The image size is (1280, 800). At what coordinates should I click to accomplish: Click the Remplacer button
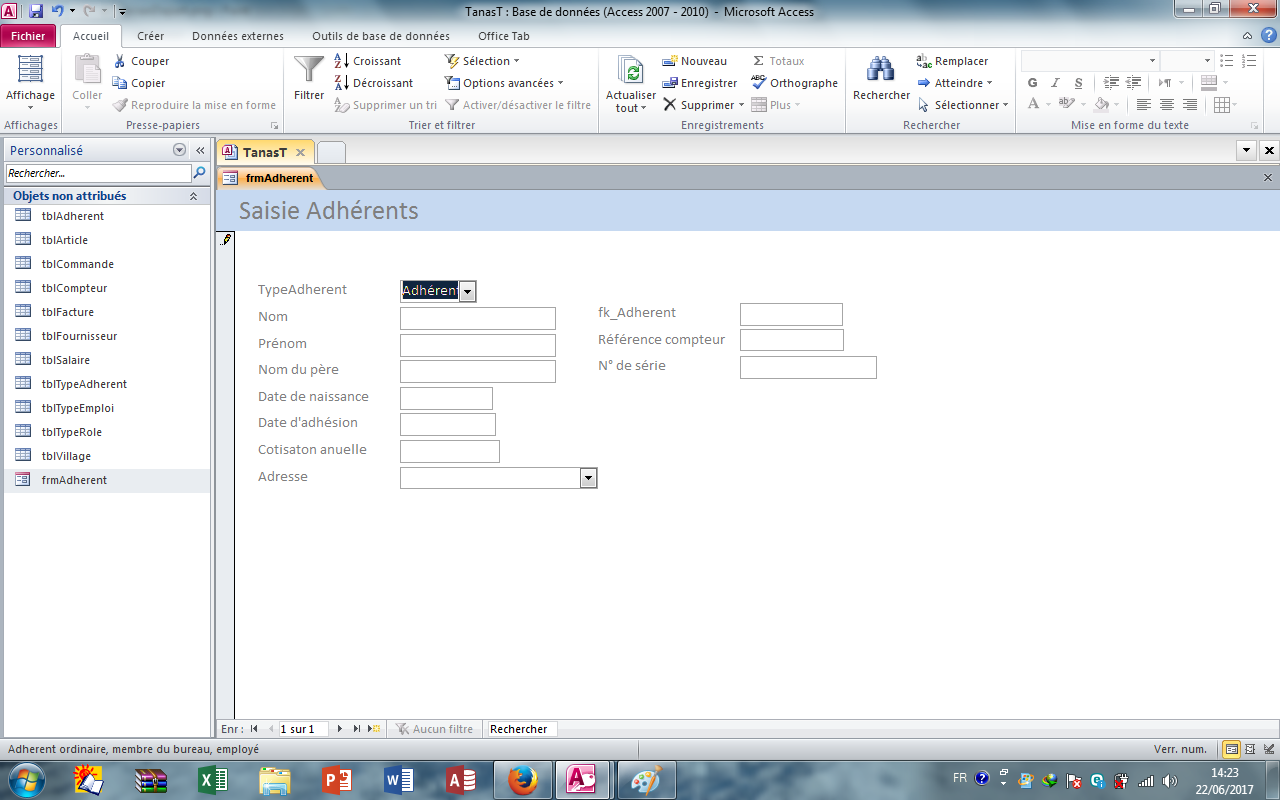click(953, 61)
